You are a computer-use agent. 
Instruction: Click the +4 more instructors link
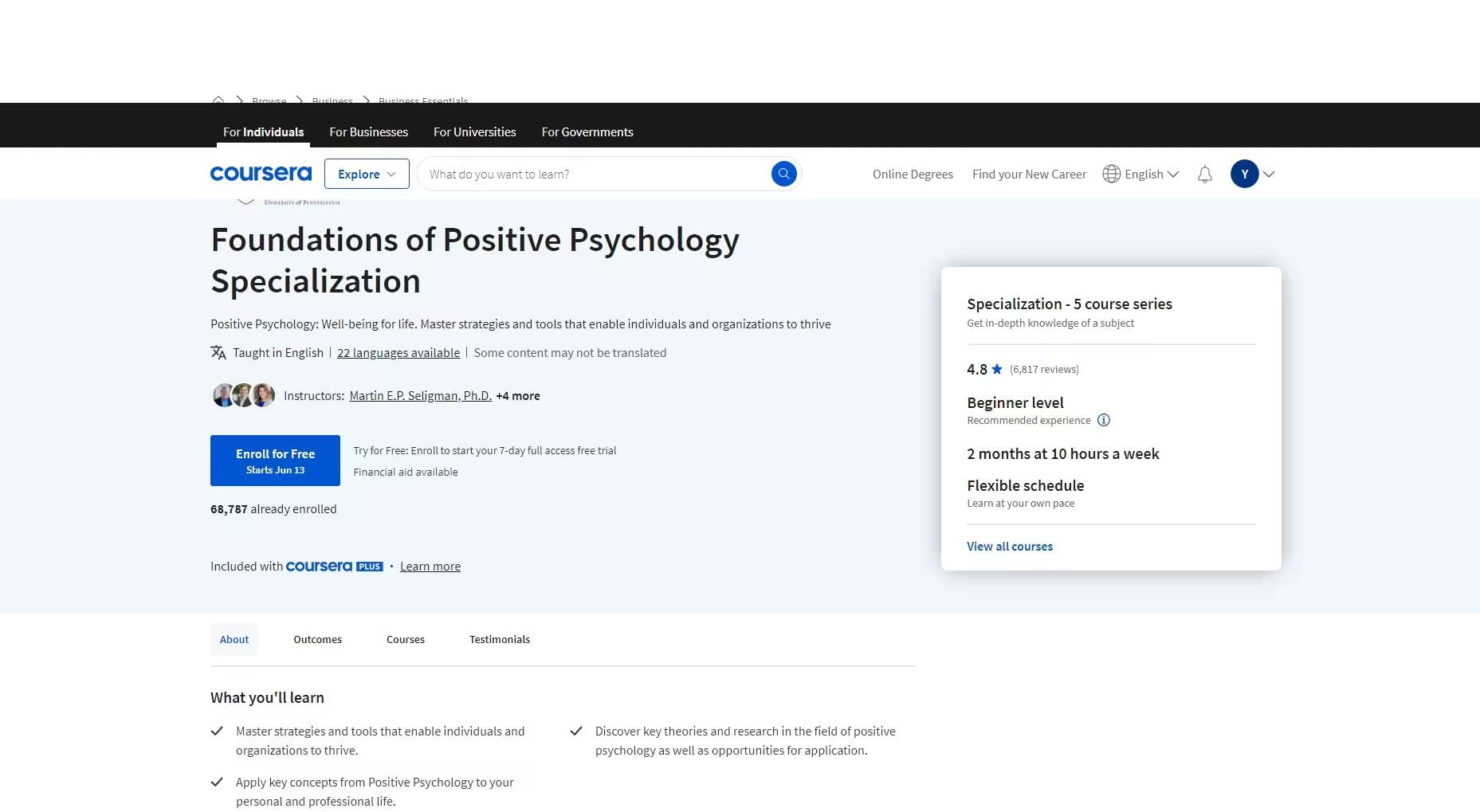point(518,395)
